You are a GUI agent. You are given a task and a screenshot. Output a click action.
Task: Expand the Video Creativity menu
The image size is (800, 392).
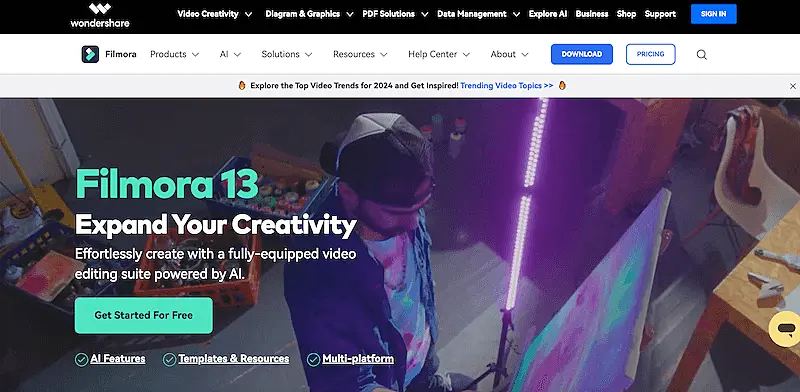click(x=215, y=14)
